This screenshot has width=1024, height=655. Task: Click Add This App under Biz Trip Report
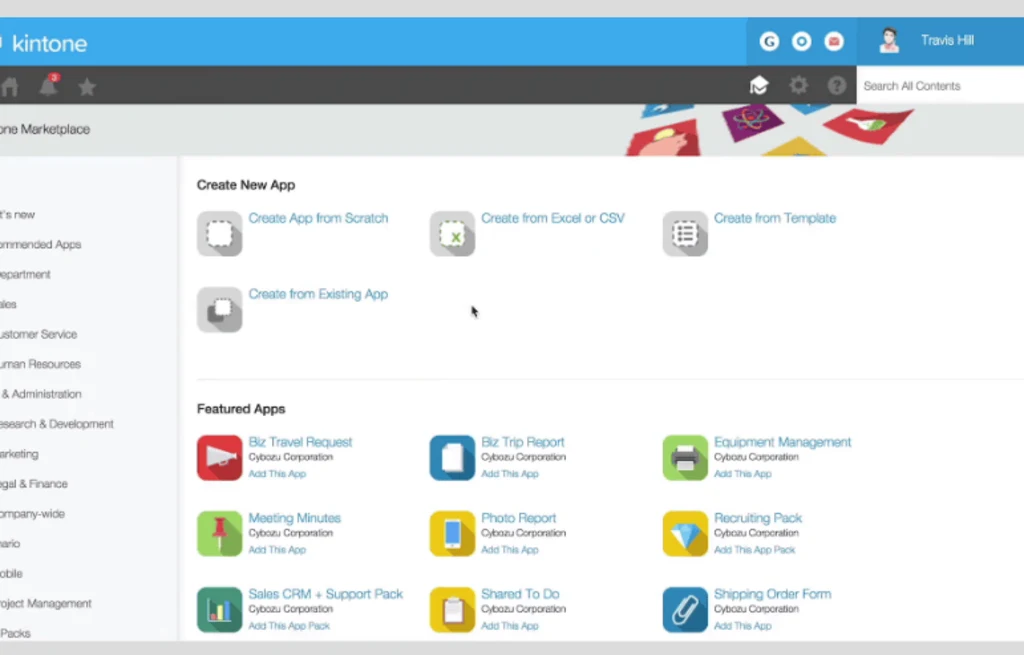(509, 474)
